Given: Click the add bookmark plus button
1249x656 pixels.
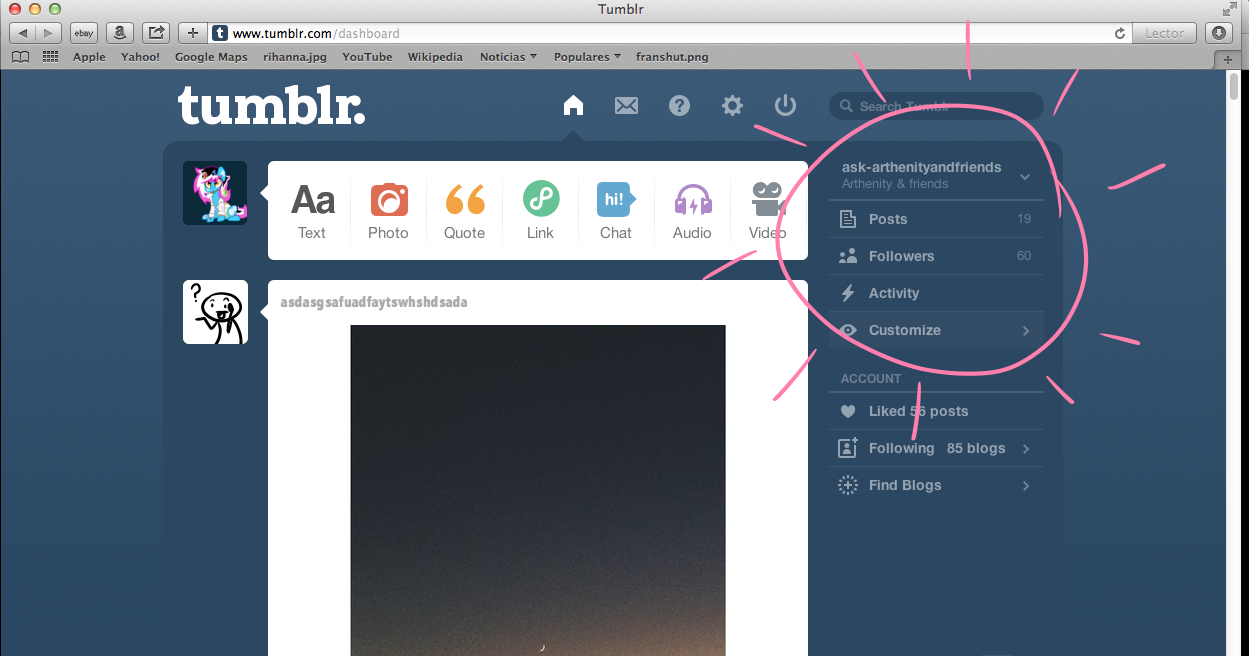Looking at the screenshot, I should click(x=193, y=33).
